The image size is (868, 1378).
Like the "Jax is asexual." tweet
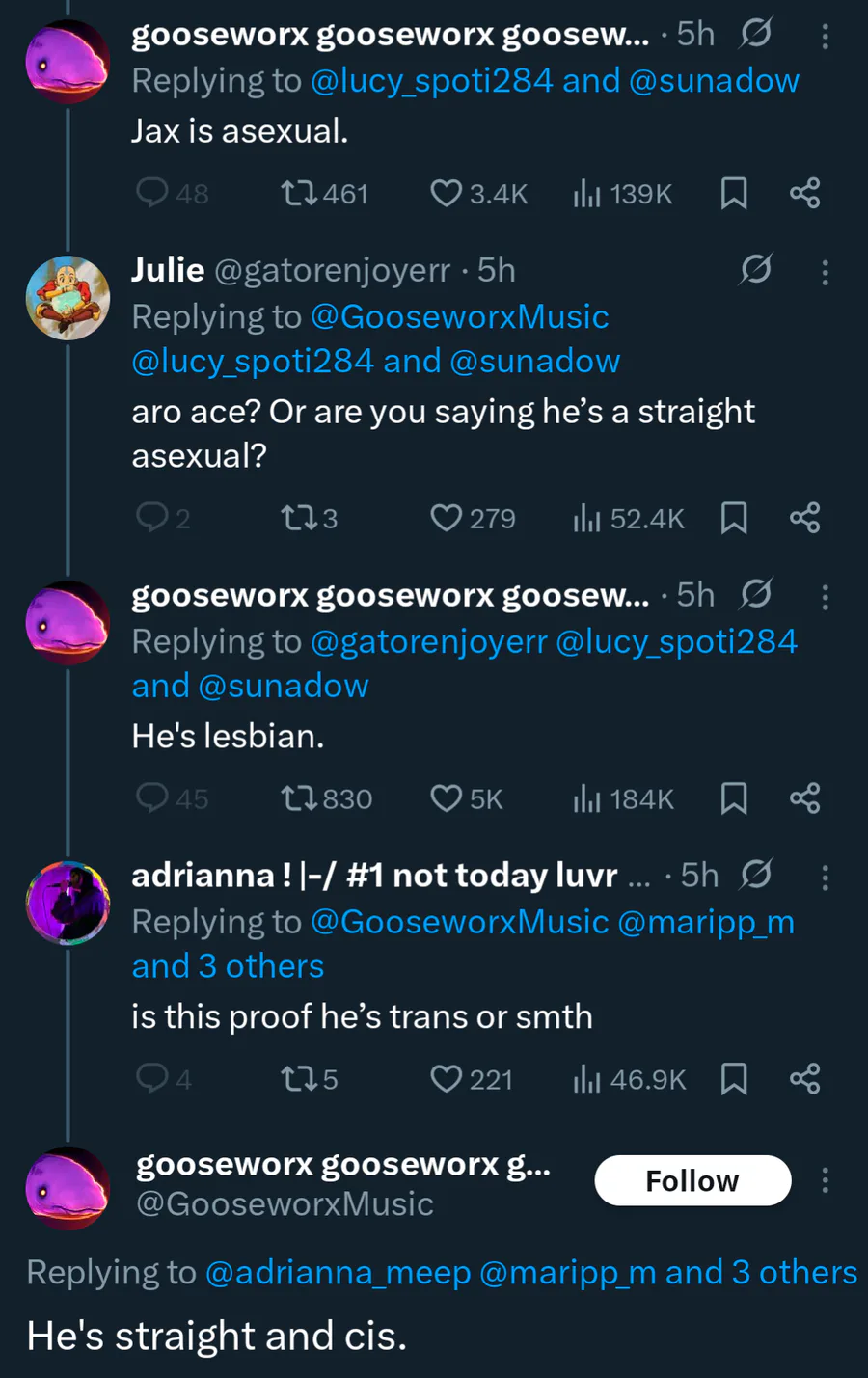click(446, 194)
